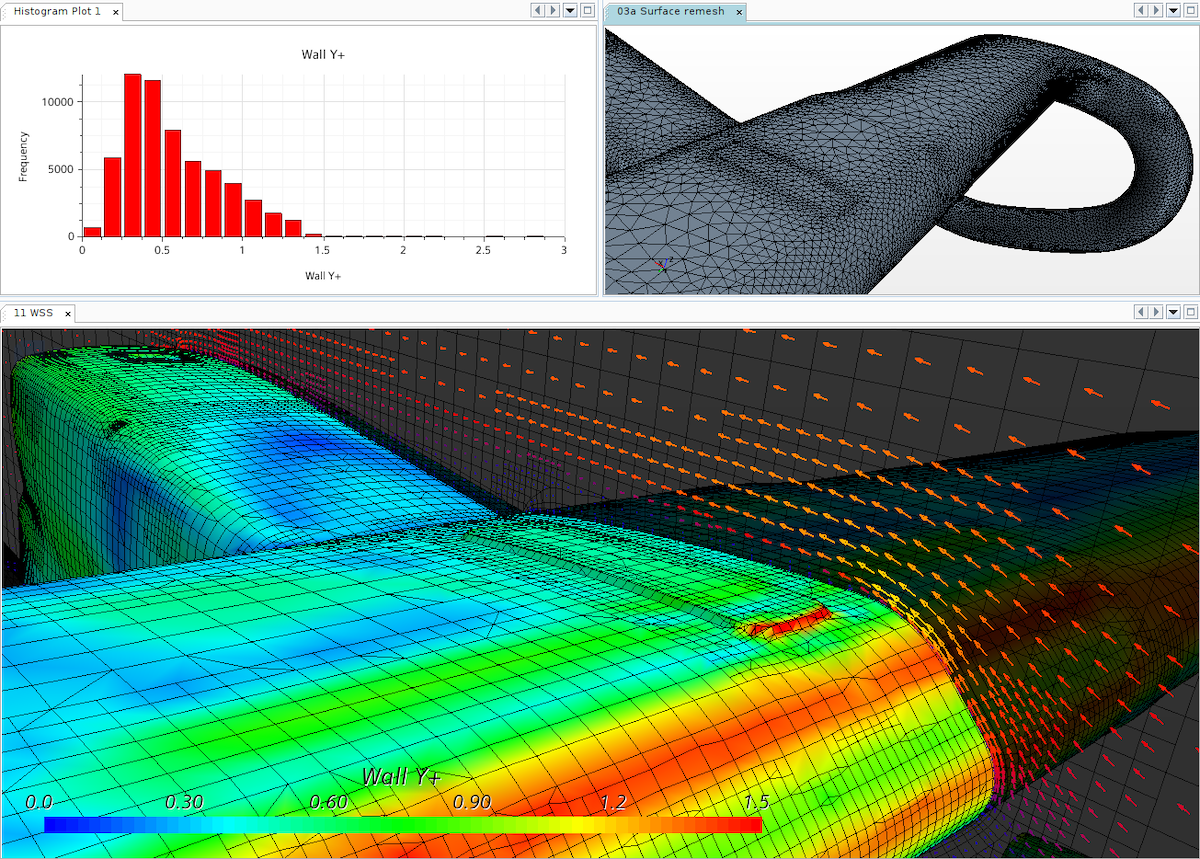Close the Histogram Plot 1 tab
The height and width of the screenshot is (859, 1200).
[115, 12]
